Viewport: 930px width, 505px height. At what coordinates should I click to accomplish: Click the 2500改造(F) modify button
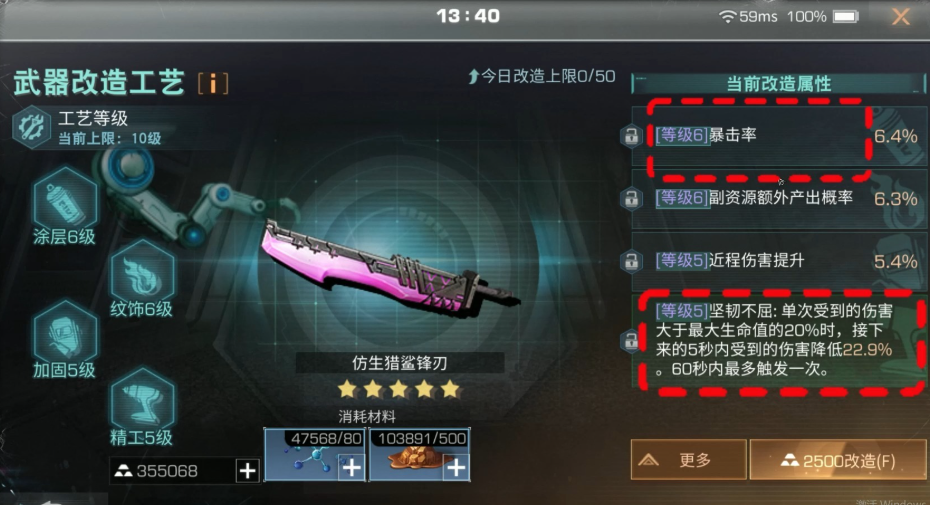click(838, 460)
